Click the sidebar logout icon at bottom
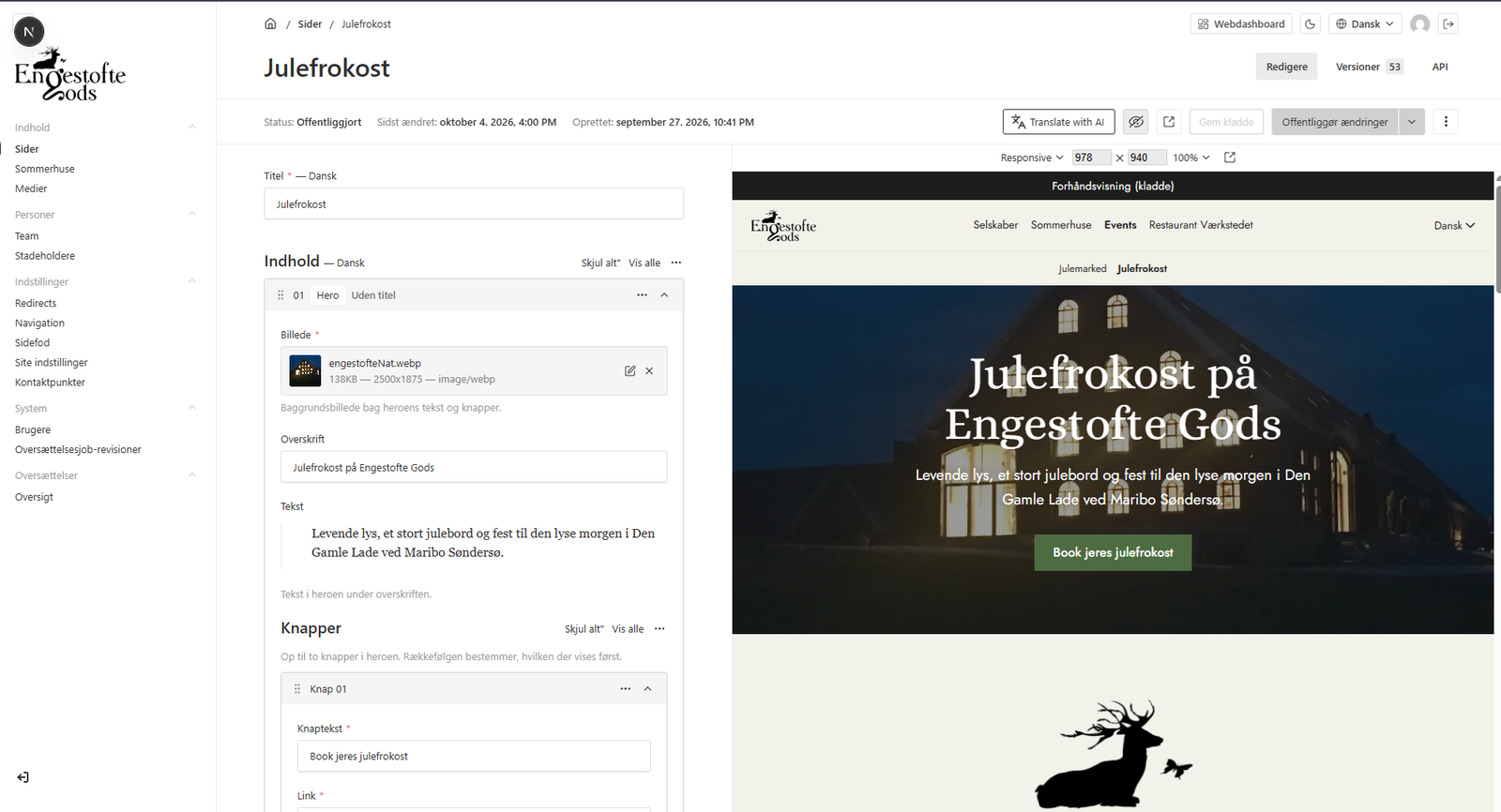 point(23,777)
